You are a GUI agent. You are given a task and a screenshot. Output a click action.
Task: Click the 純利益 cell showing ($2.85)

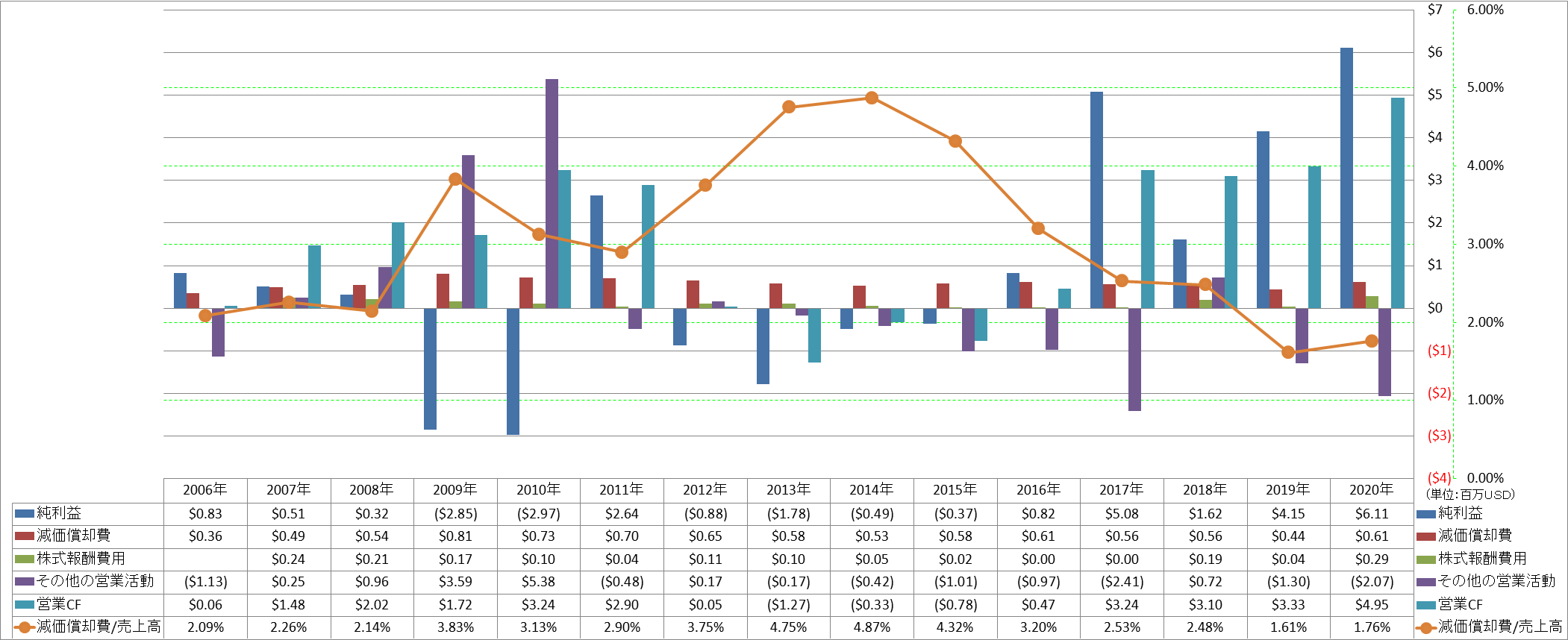[x=455, y=514]
